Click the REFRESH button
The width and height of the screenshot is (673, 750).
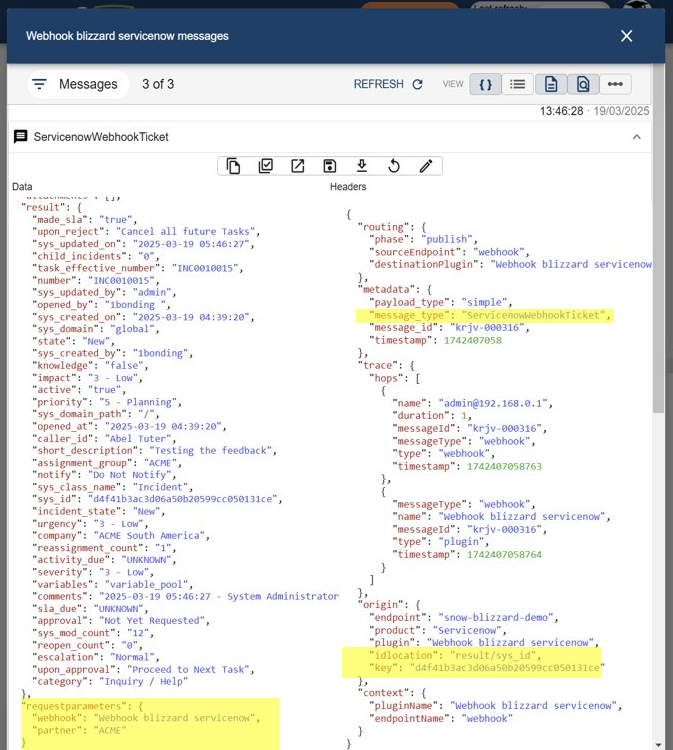[x=388, y=84]
